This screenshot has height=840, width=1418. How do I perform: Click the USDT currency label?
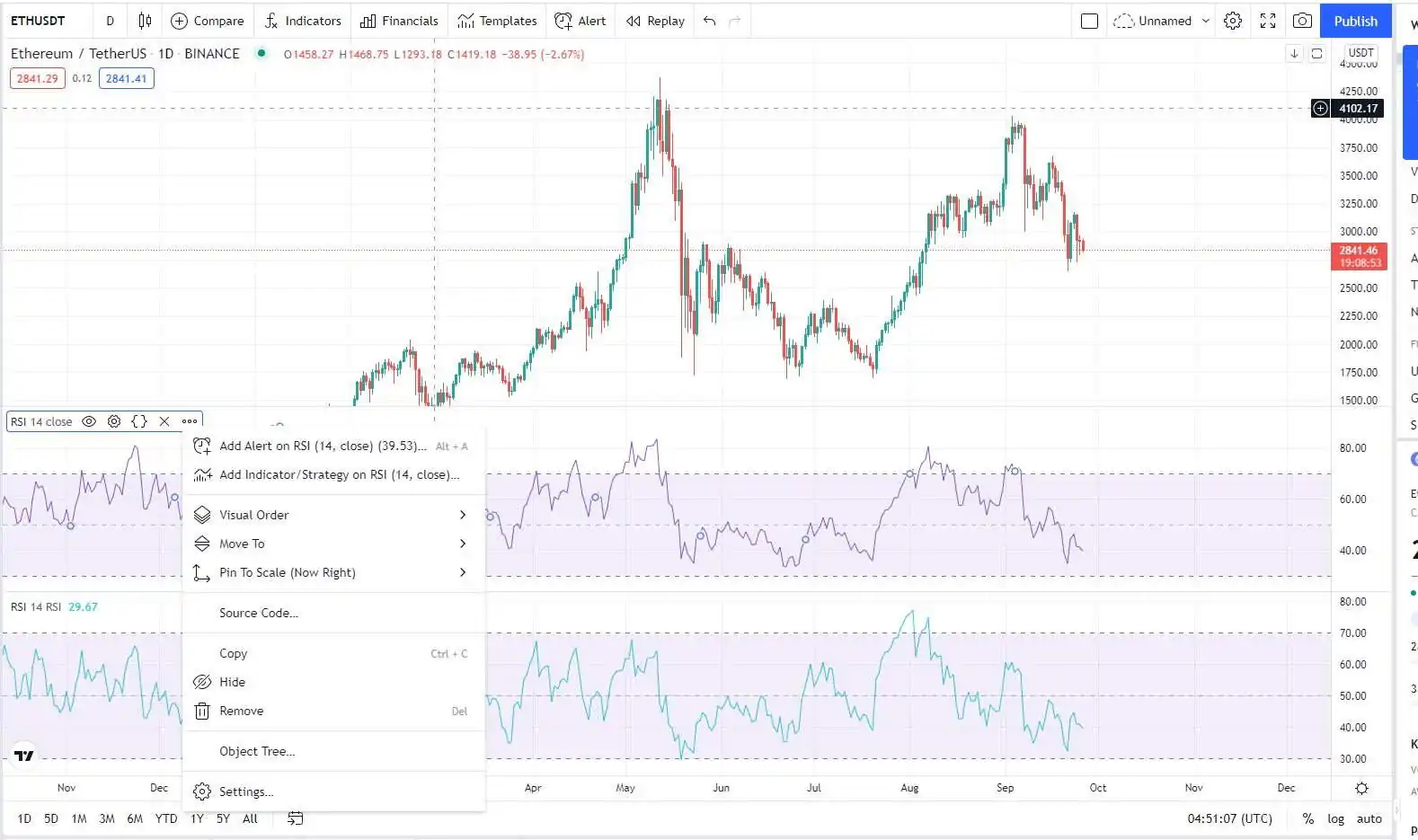point(1361,53)
